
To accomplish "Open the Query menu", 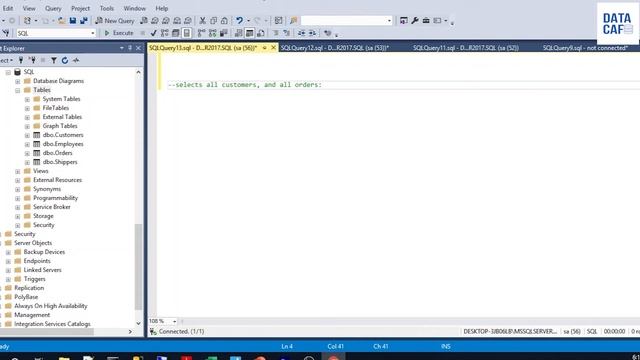I will coord(53,8).
